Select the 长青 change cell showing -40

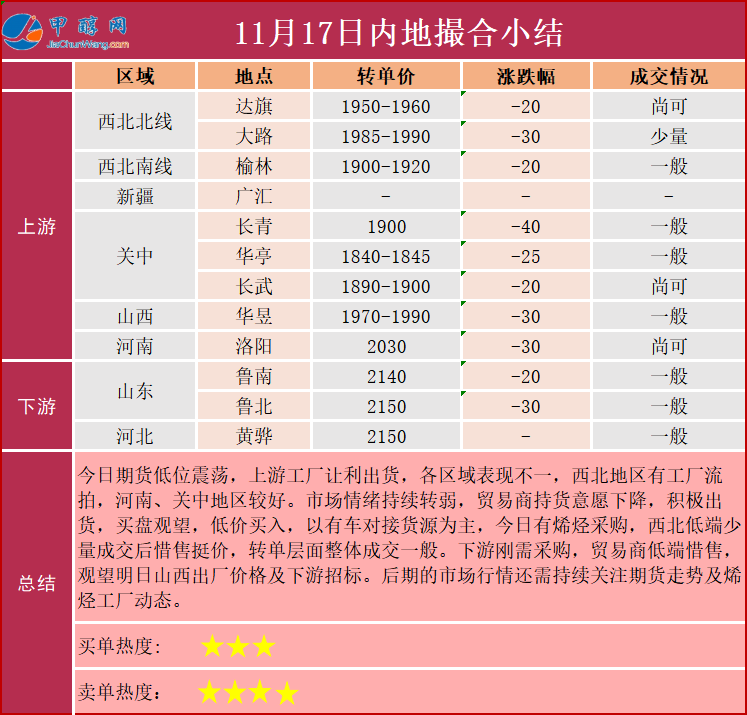[525, 227]
